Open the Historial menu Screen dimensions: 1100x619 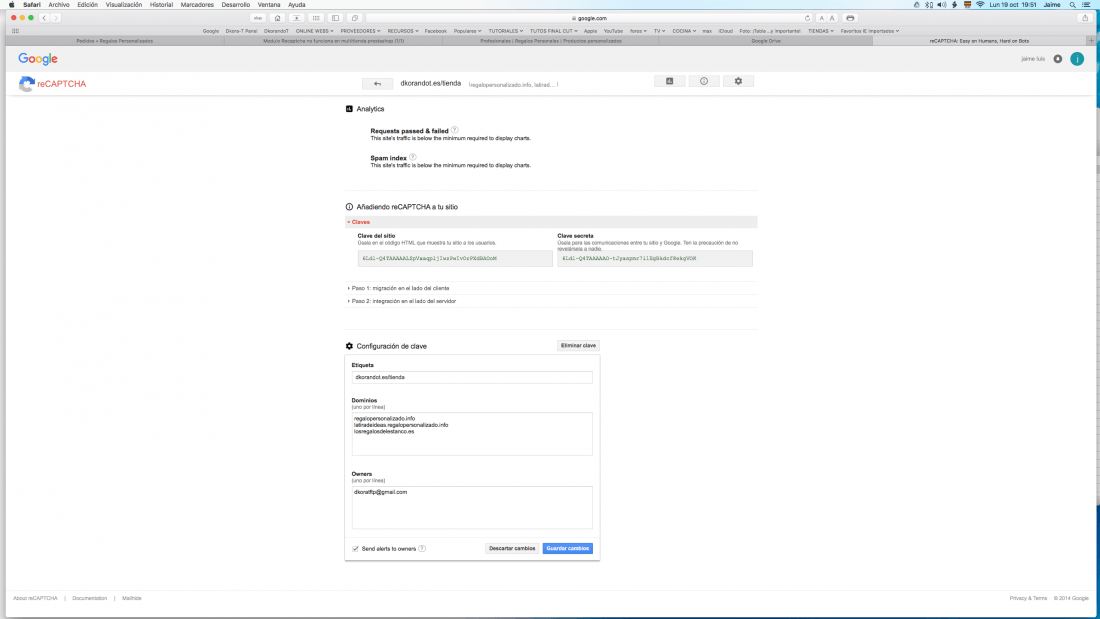point(161,5)
